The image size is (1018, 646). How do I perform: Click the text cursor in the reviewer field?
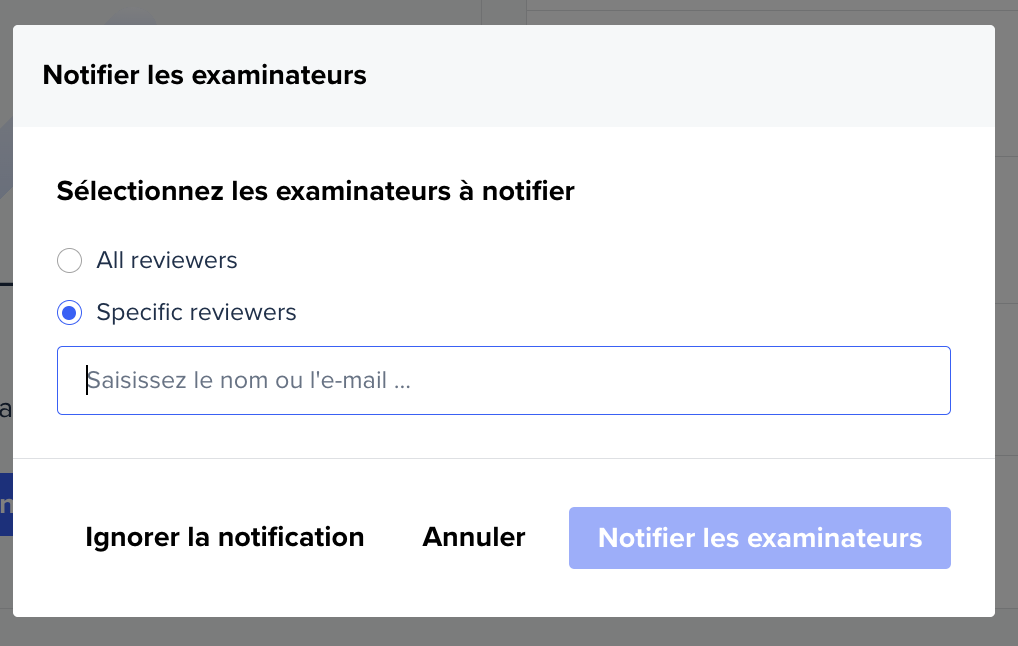(87, 380)
